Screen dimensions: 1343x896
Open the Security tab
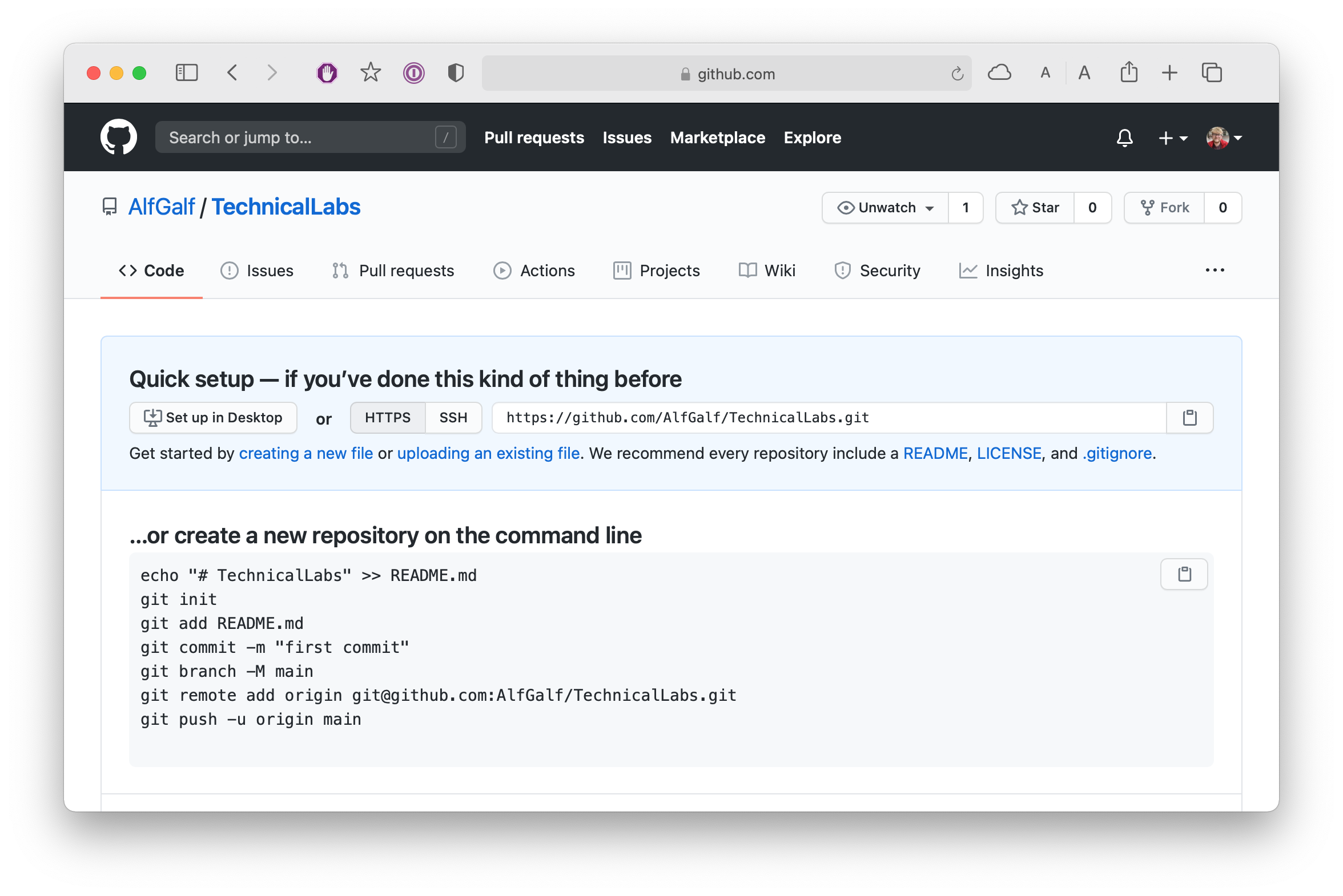[877, 271]
